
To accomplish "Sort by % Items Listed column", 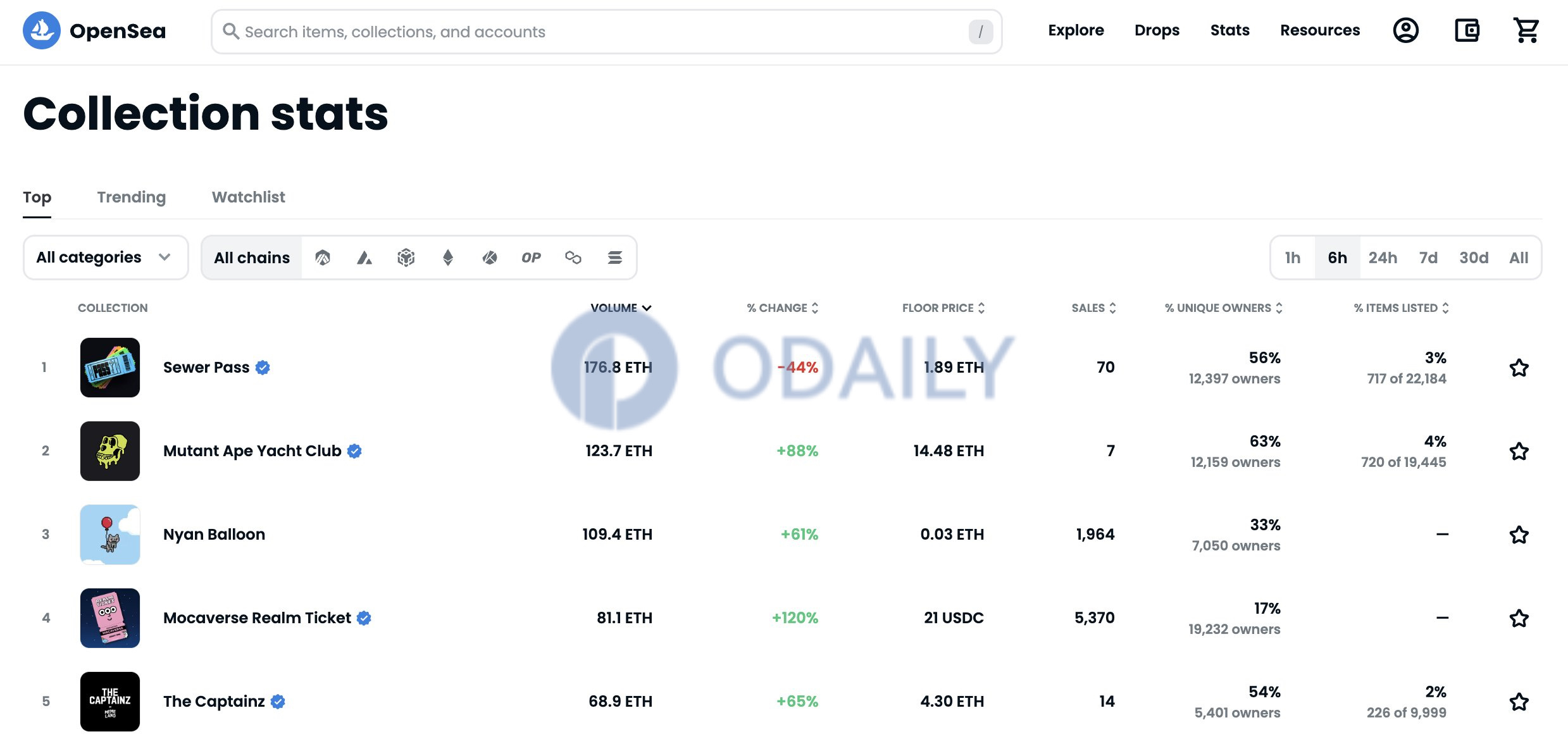I will click(1401, 308).
